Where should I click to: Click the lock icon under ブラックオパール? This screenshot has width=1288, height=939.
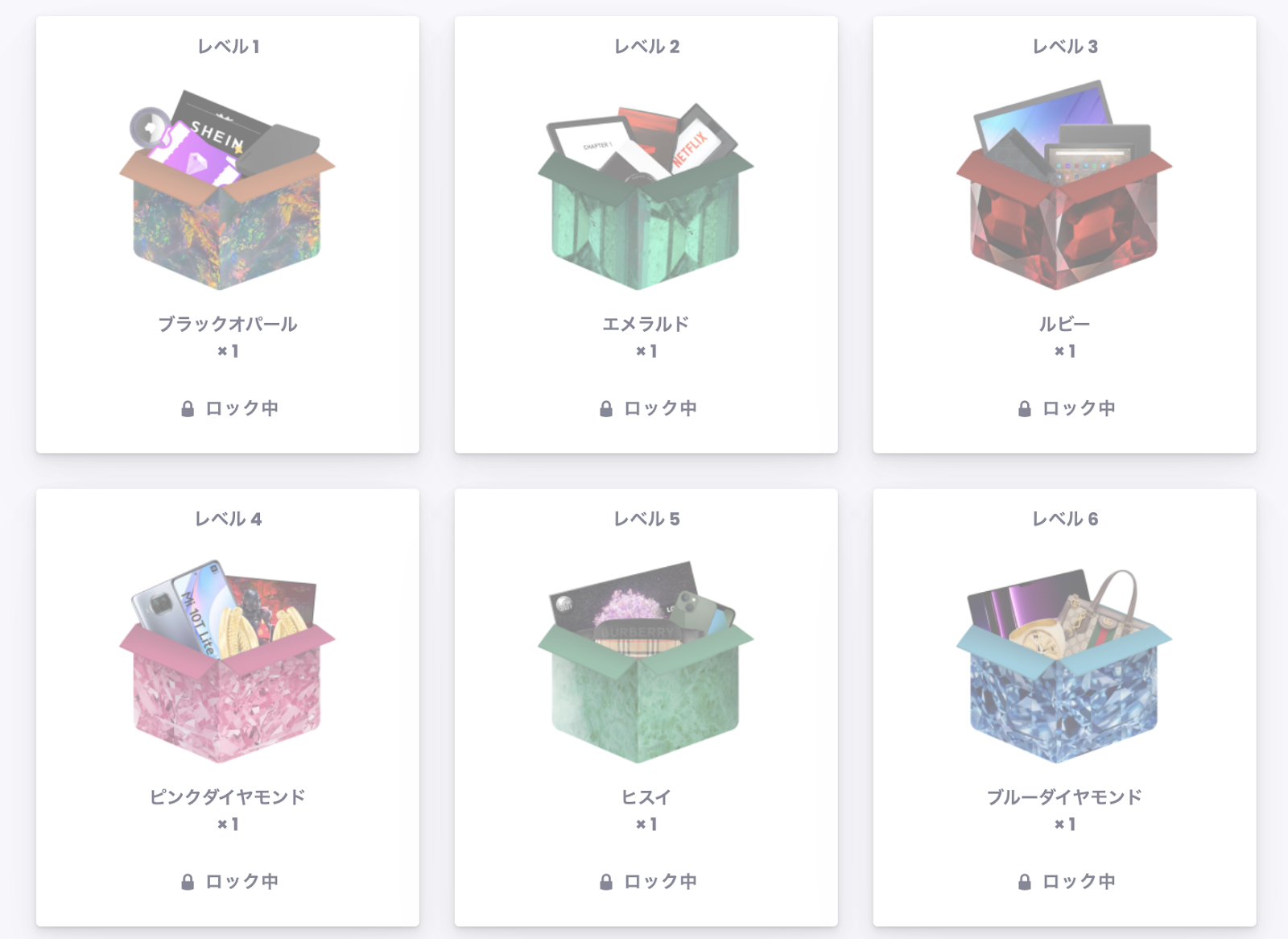188,409
